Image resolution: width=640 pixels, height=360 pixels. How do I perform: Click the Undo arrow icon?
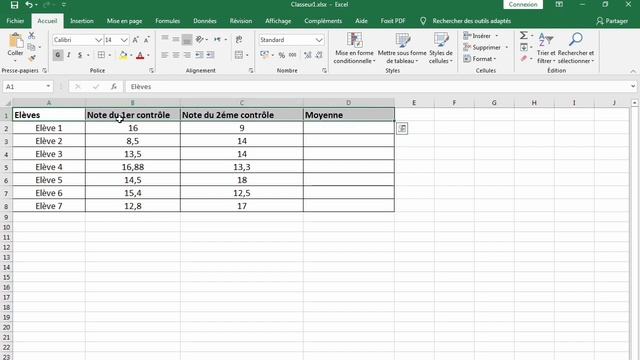point(29,5)
